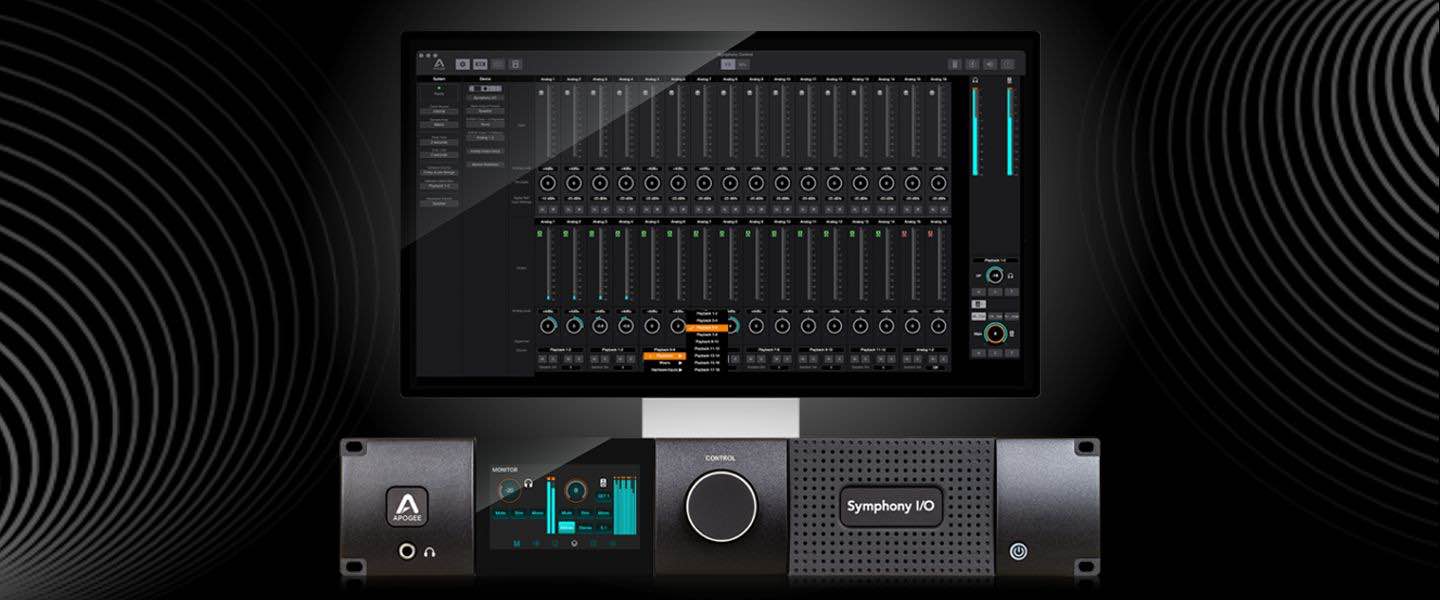Viewport: 1440px width, 600px height.
Task: Open the Analog 1-2 dropdown in the Device column
Action: coord(485,138)
